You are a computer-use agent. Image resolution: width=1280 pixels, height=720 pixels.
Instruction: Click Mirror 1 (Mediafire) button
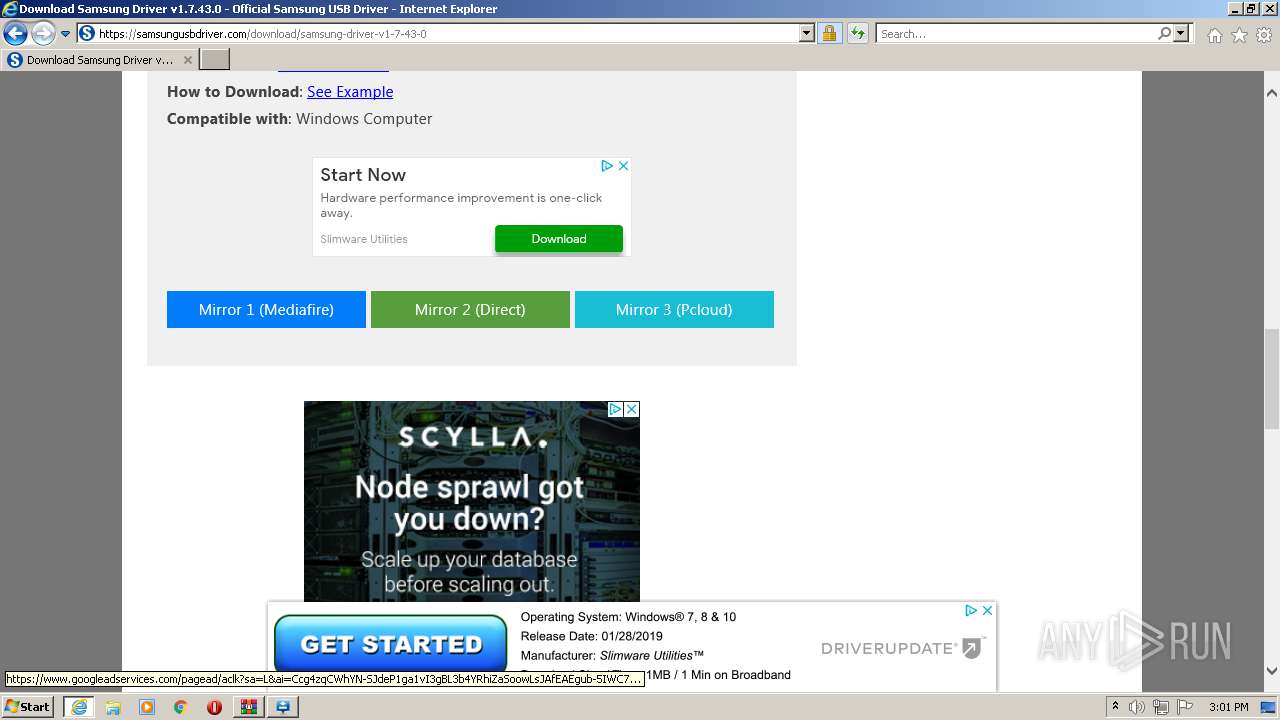[x=266, y=310]
